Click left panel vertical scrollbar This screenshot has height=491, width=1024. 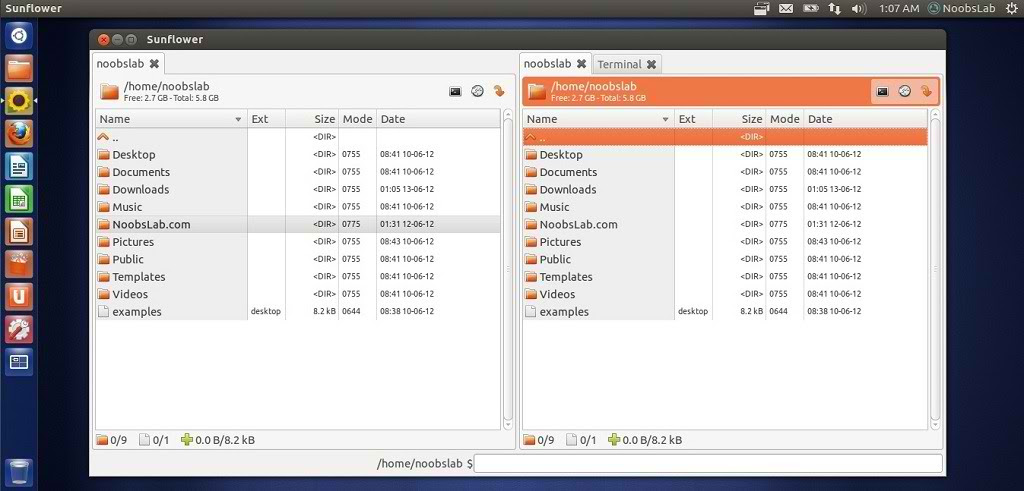click(508, 270)
